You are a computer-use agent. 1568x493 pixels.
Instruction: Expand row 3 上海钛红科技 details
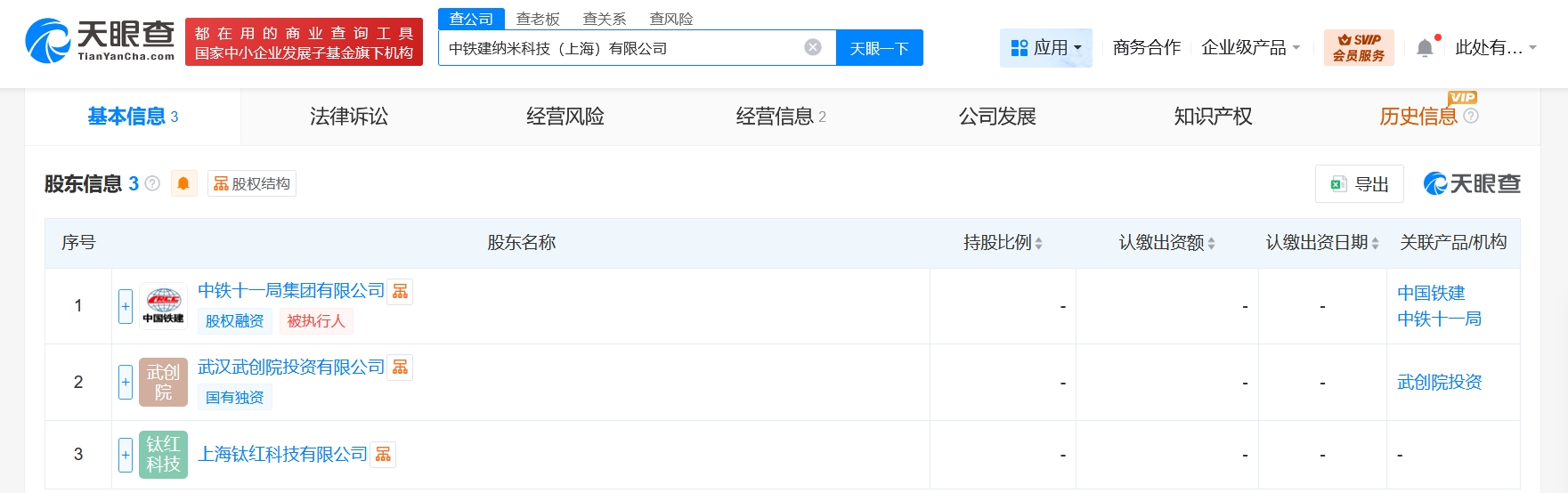tap(126, 455)
